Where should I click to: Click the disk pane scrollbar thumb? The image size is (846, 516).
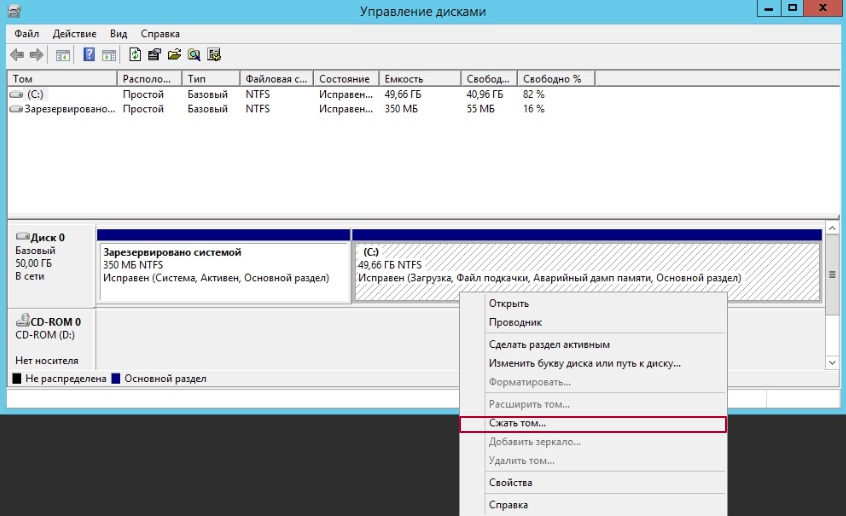(x=832, y=275)
